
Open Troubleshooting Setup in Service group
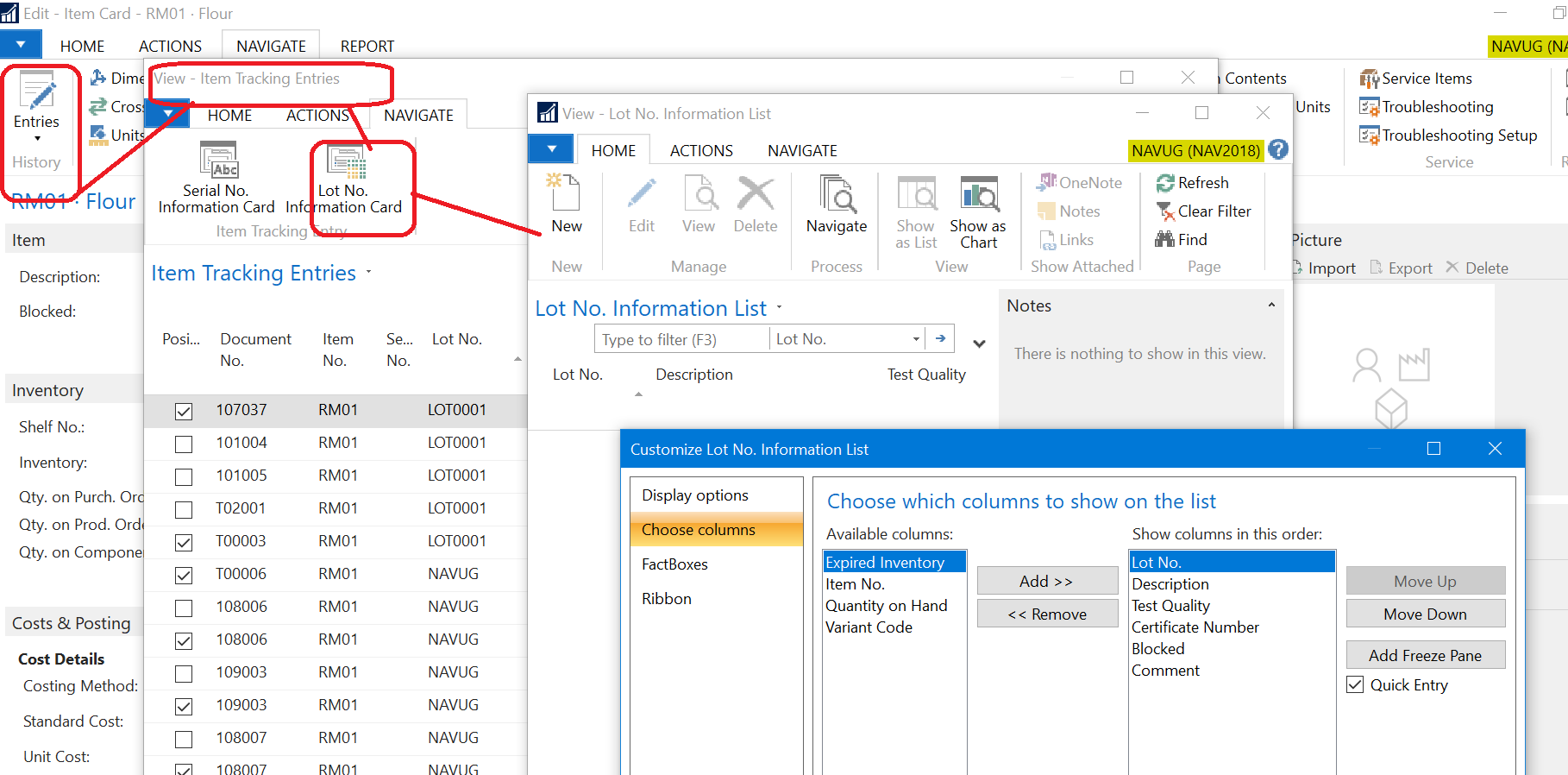tap(1448, 135)
